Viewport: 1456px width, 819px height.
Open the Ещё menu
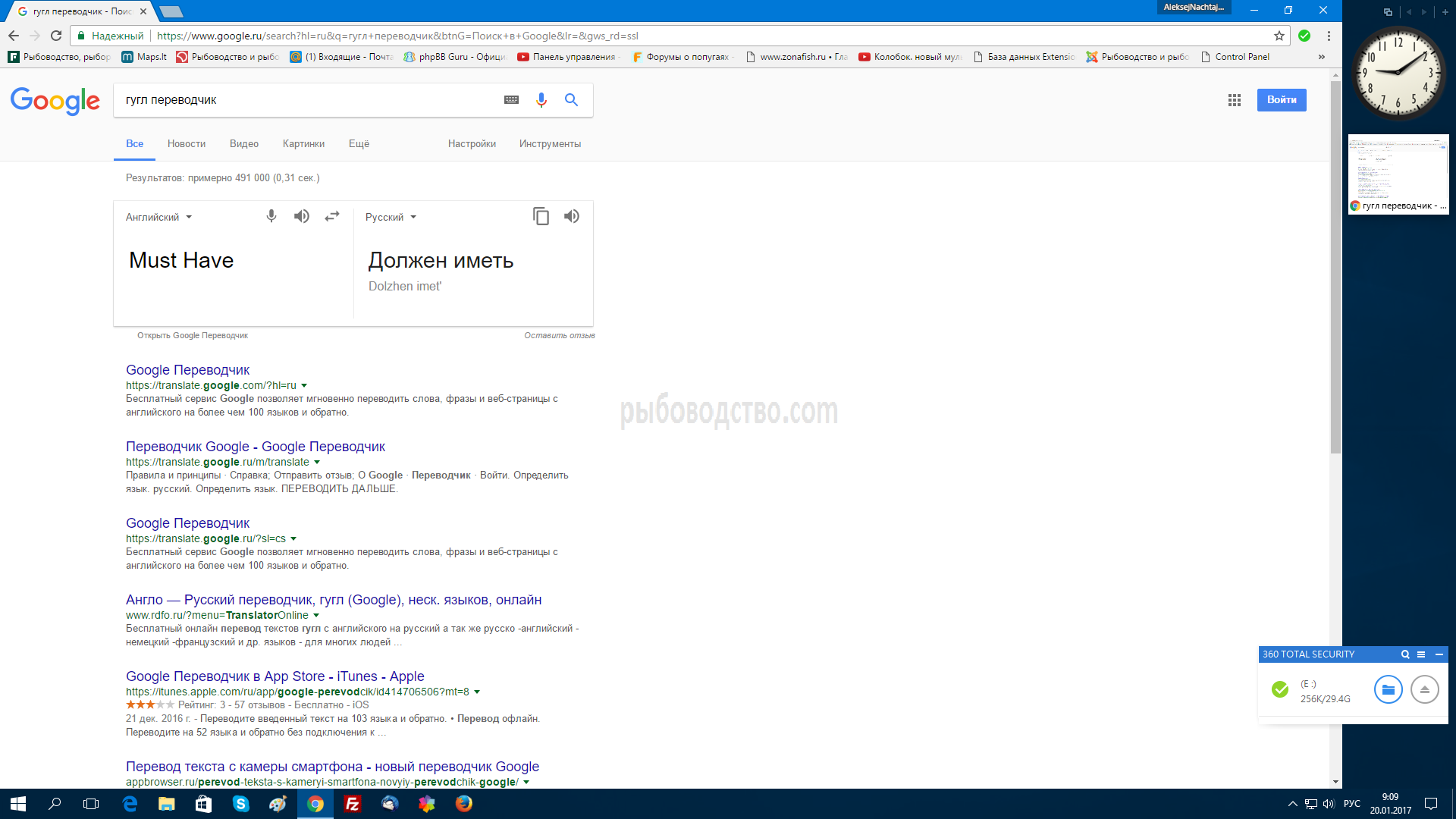[359, 143]
